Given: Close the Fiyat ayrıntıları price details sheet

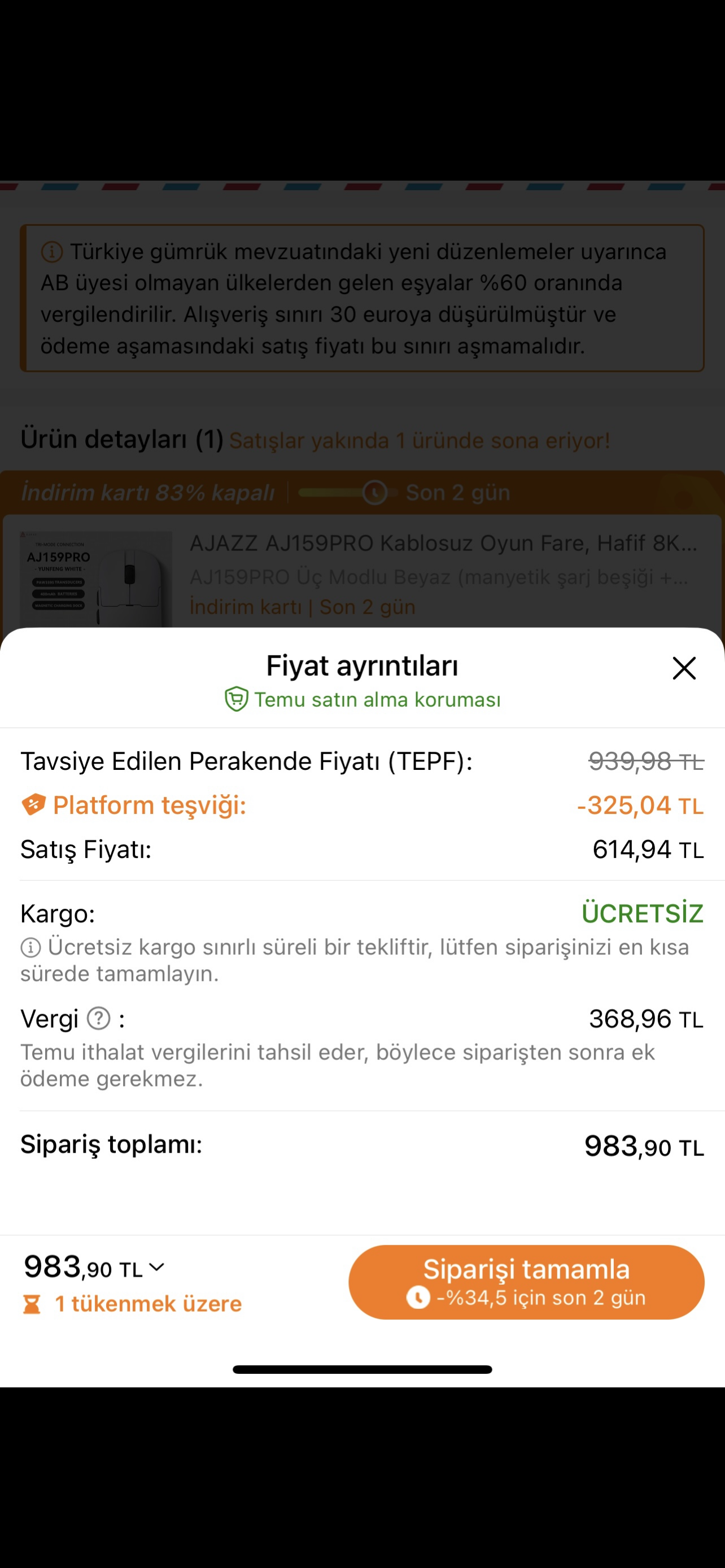Looking at the screenshot, I should [684, 668].
